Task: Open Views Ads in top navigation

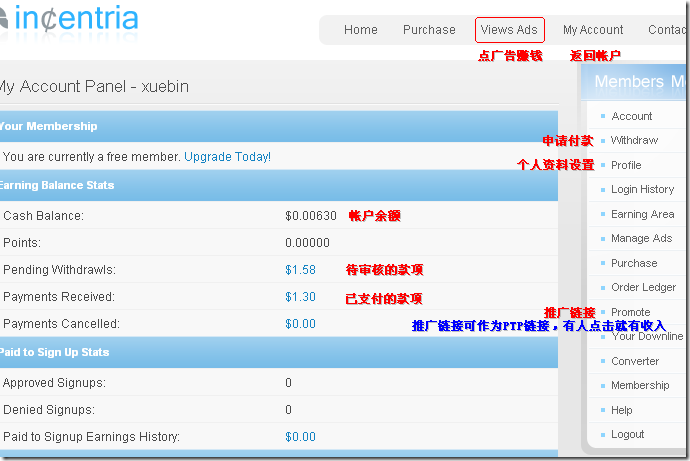Action: click(509, 30)
